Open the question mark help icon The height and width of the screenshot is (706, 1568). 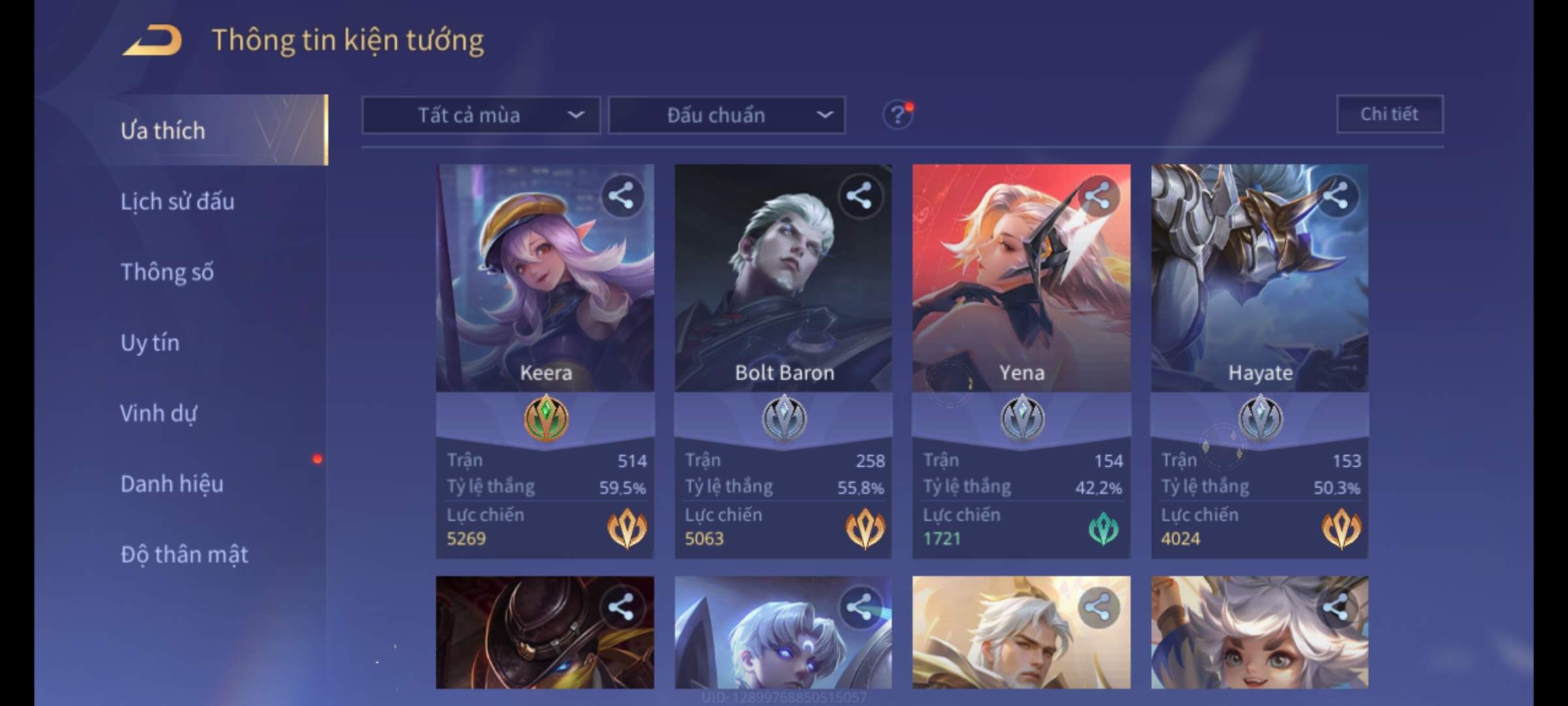tap(898, 115)
